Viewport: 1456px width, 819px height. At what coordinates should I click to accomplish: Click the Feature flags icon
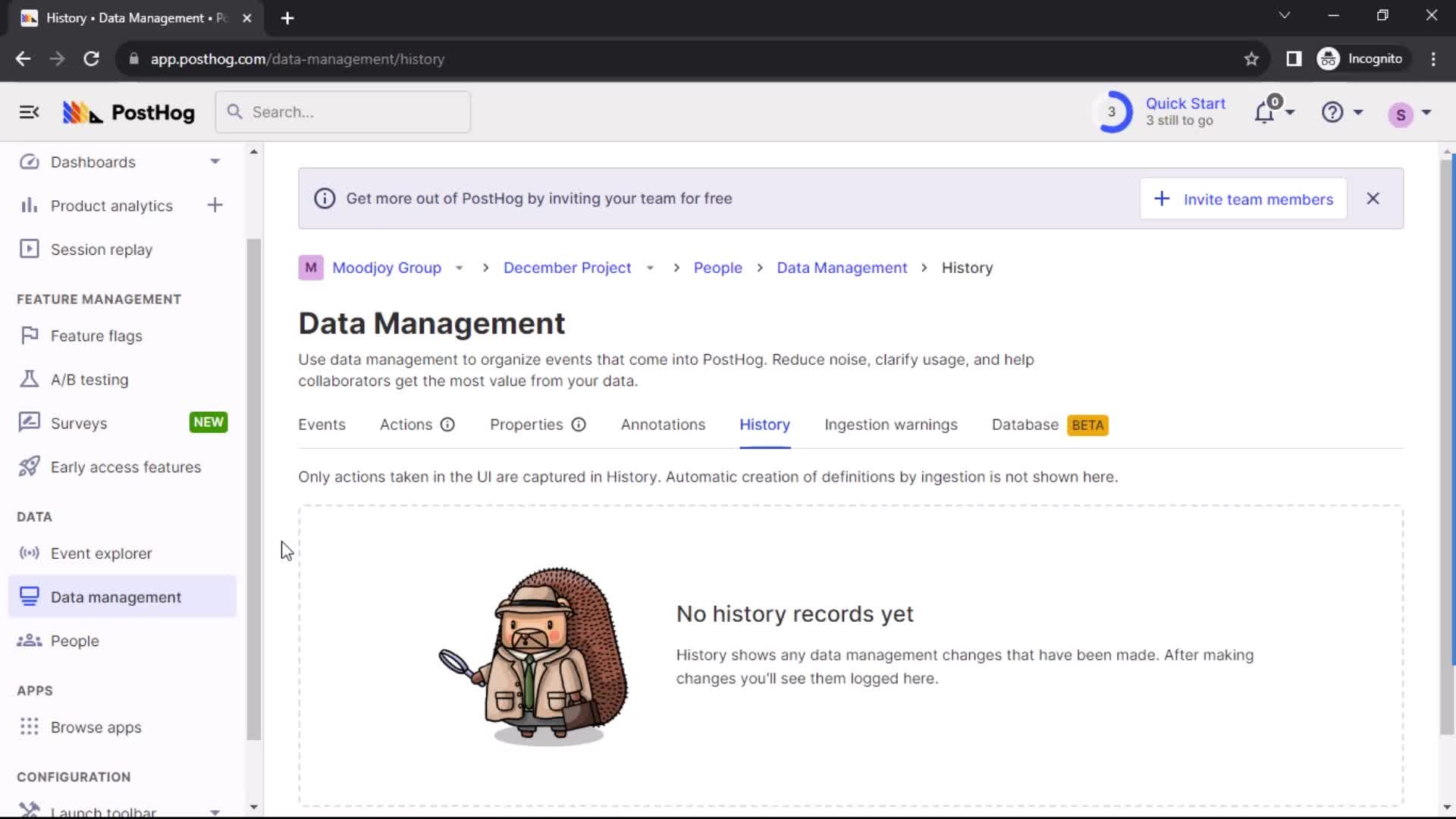28,335
